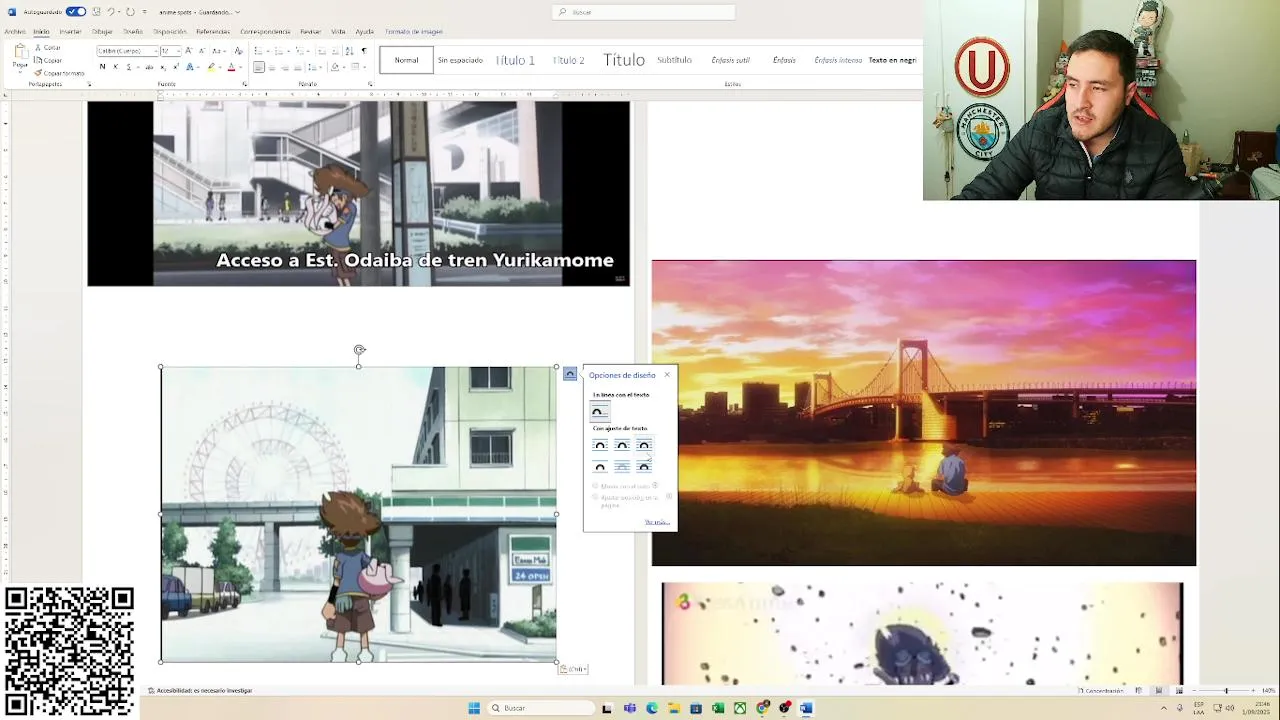Align text left
The width and height of the screenshot is (1280, 720).
(x=259, y=67)
